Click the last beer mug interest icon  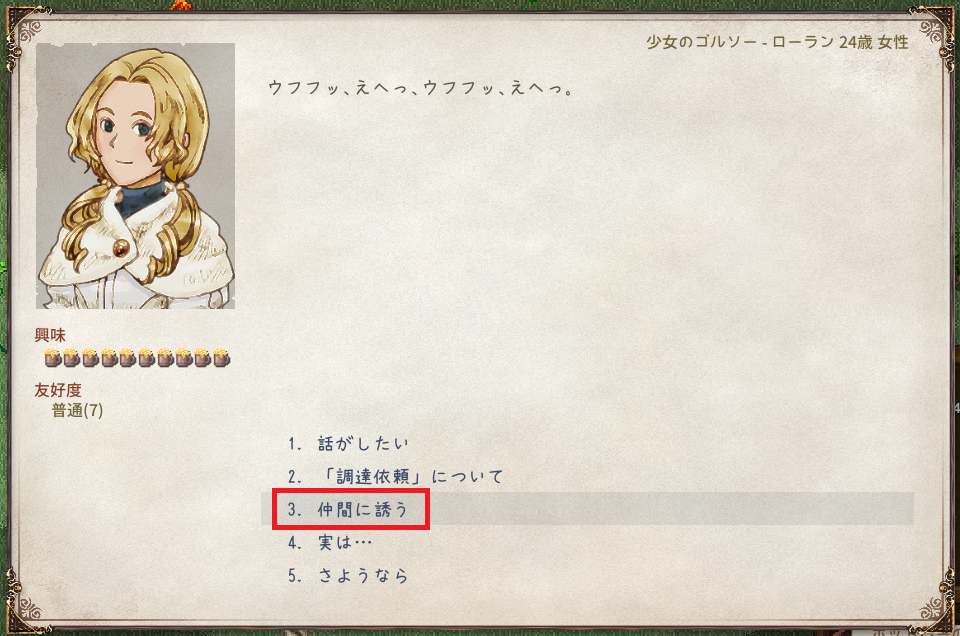[x=221, y=357]
